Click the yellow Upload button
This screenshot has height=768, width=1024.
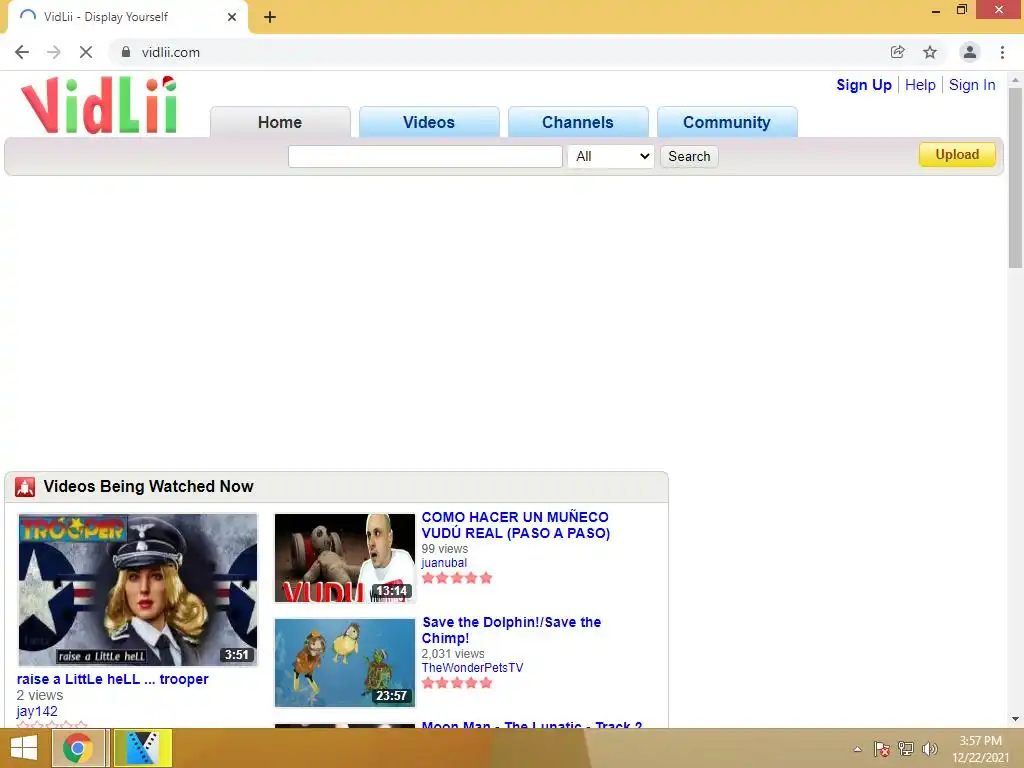(957, 155)
